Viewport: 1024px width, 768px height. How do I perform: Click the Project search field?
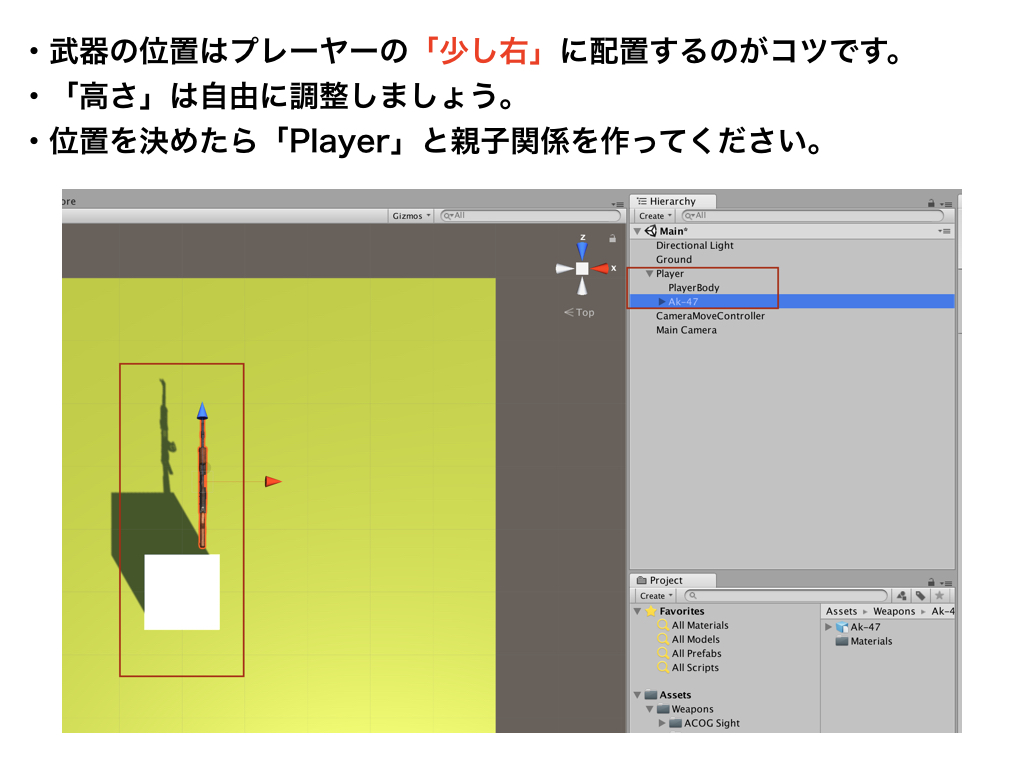pos(786,596)
